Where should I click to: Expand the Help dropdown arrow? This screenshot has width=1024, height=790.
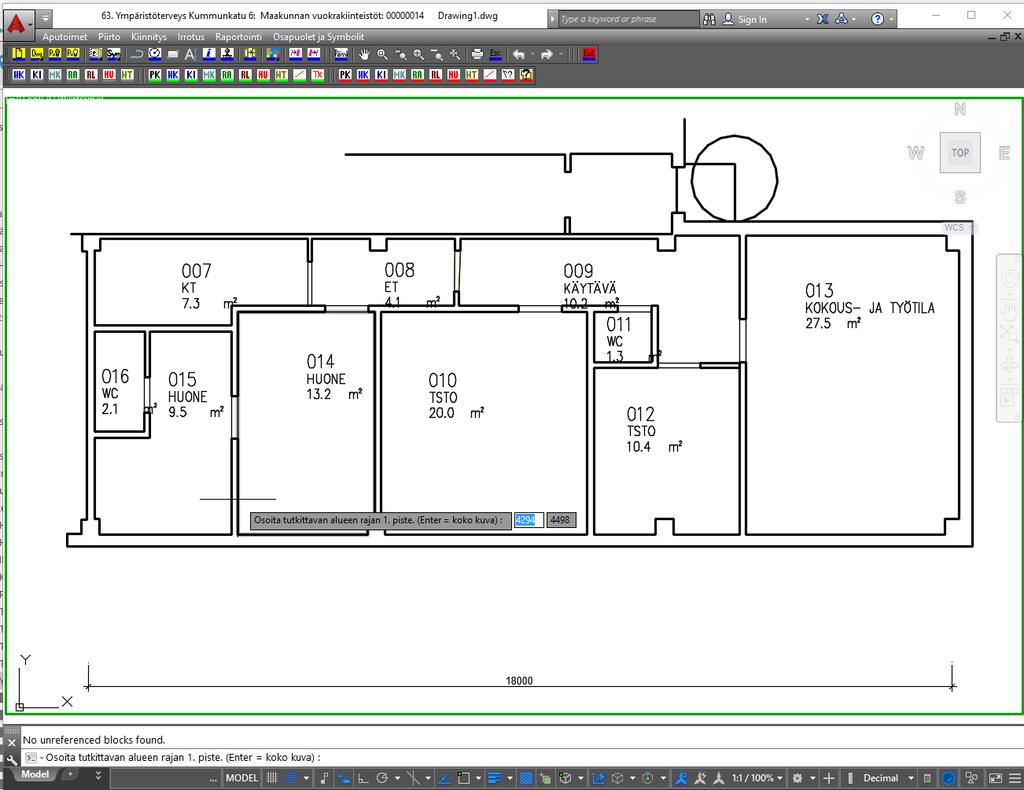click(892, 20)
